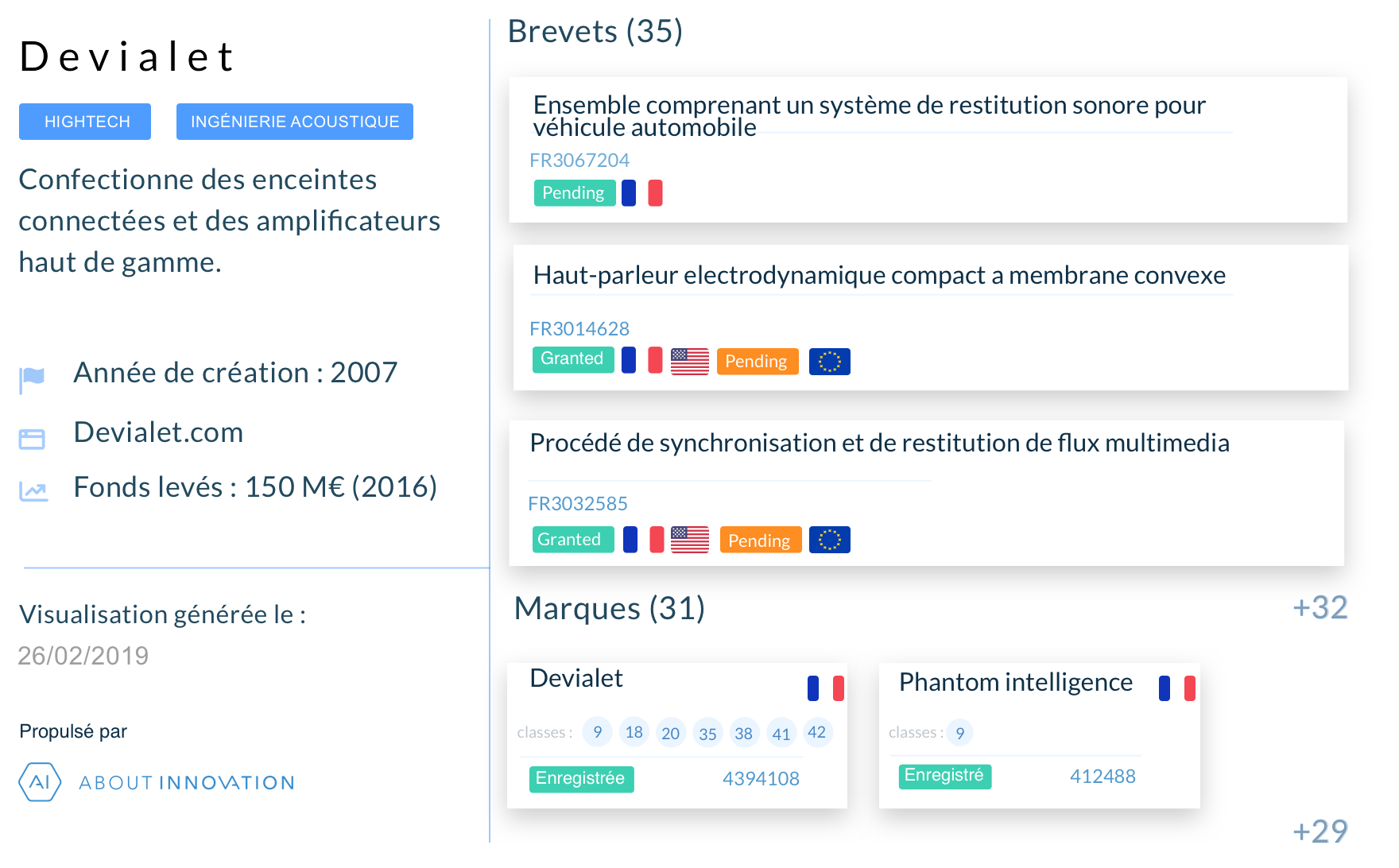The image size is (1399, 868).
Task: Click the flag icon beside Année de création
Action: coord(33,378)
